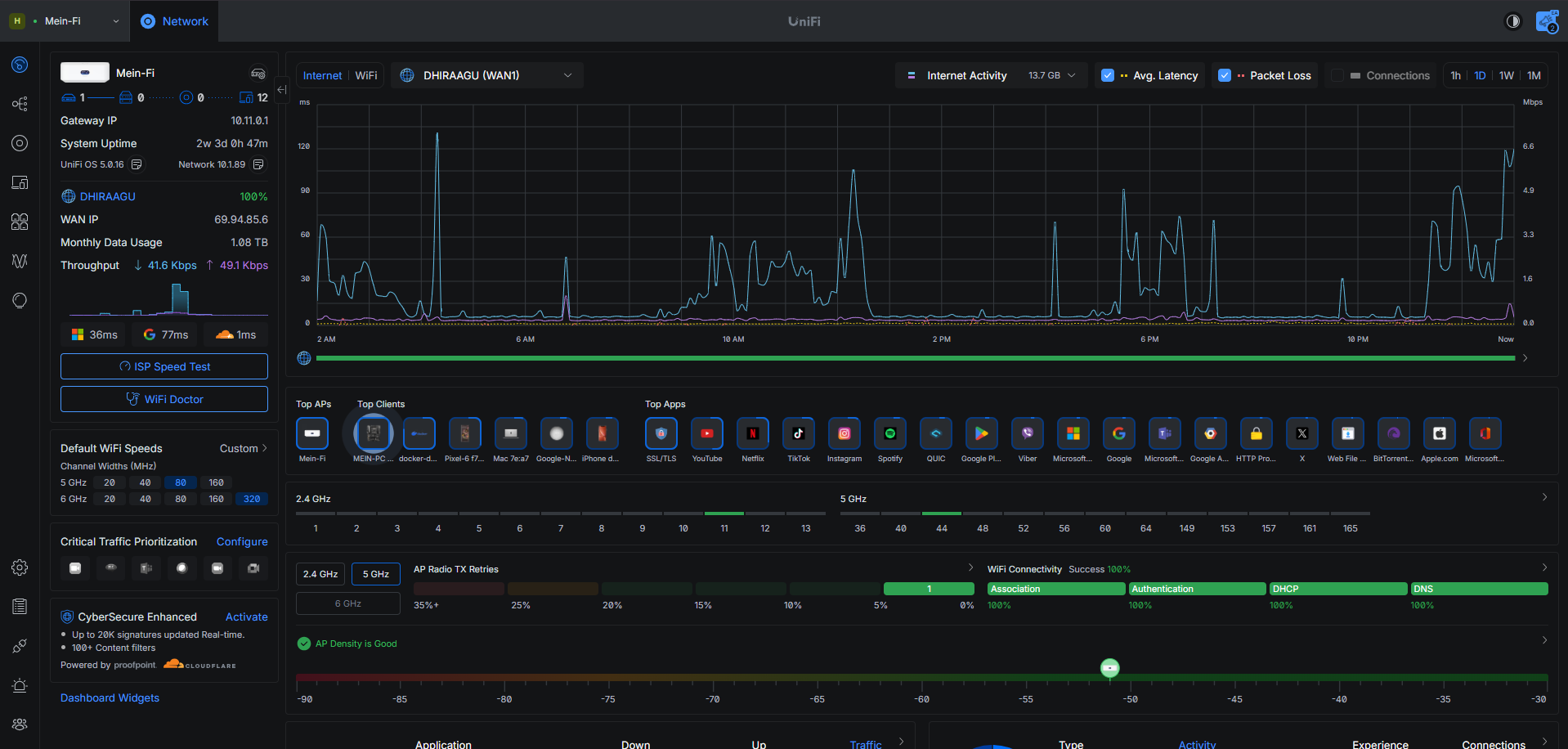
Task: Expand the 5 GHz channels section chevron
Action: 1543,497
